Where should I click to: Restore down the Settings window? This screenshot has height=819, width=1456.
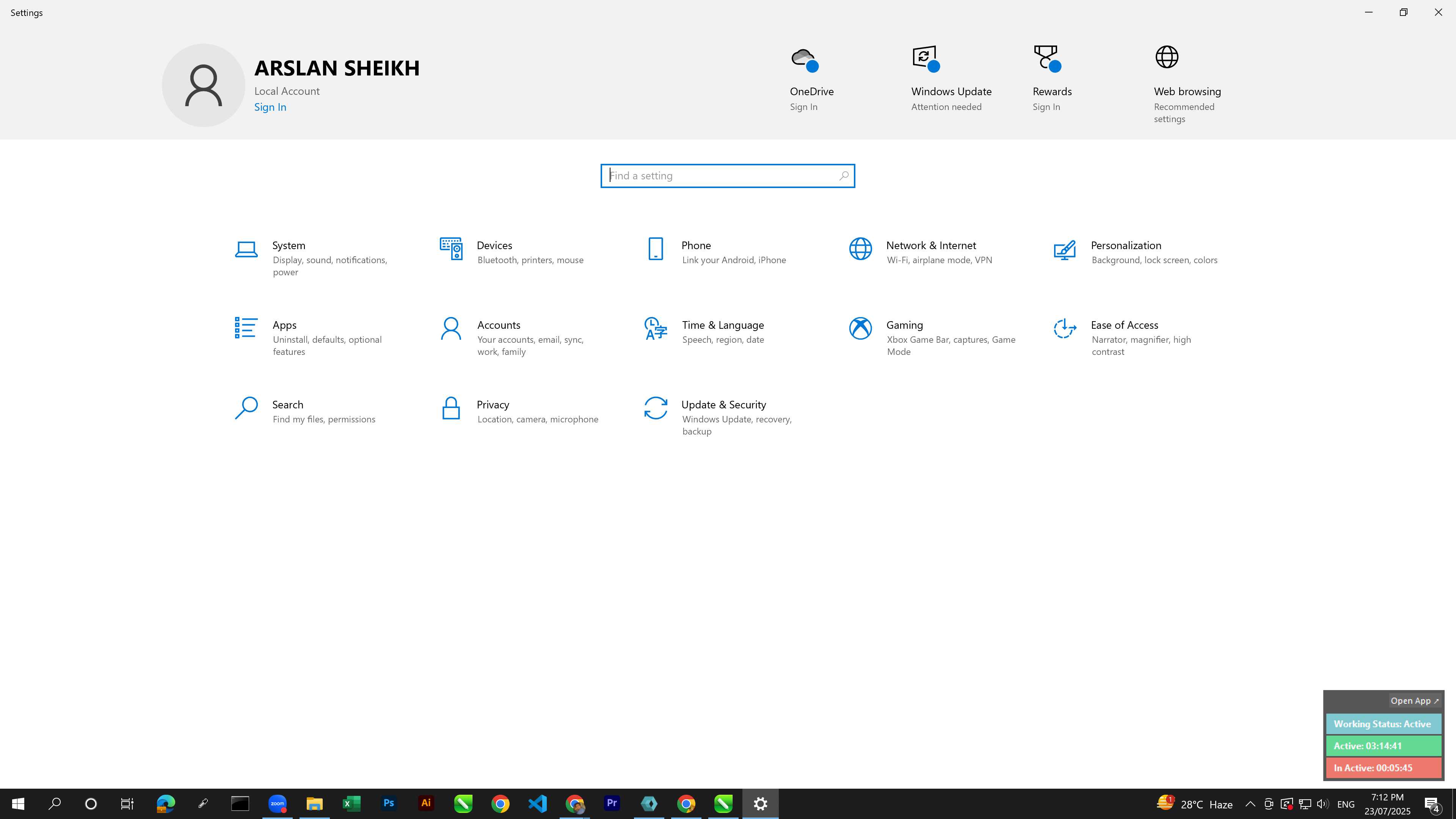click(x=1403, y=13)
